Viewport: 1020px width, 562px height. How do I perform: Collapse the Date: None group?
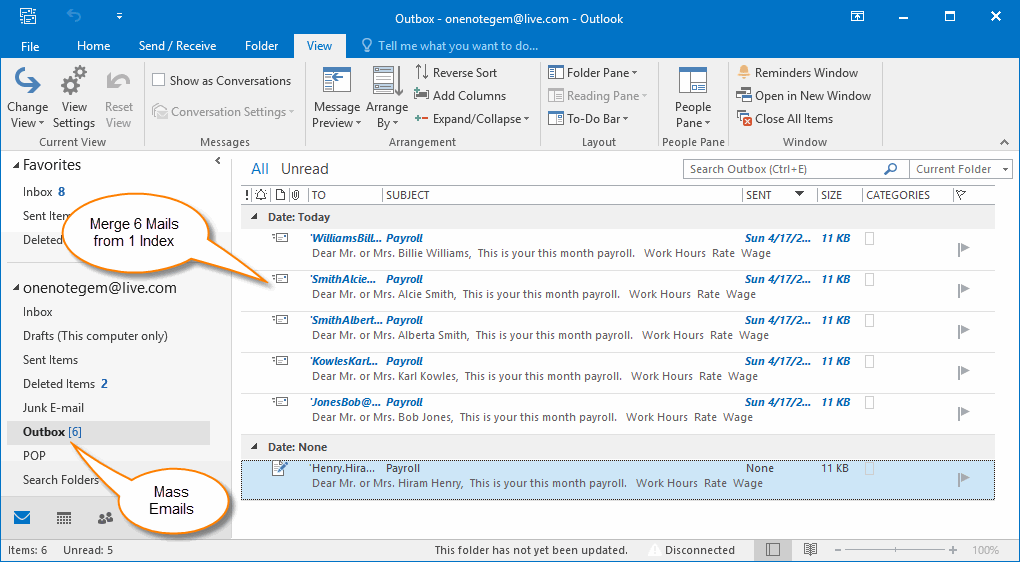pyautogui.click(x=254, y=448)
